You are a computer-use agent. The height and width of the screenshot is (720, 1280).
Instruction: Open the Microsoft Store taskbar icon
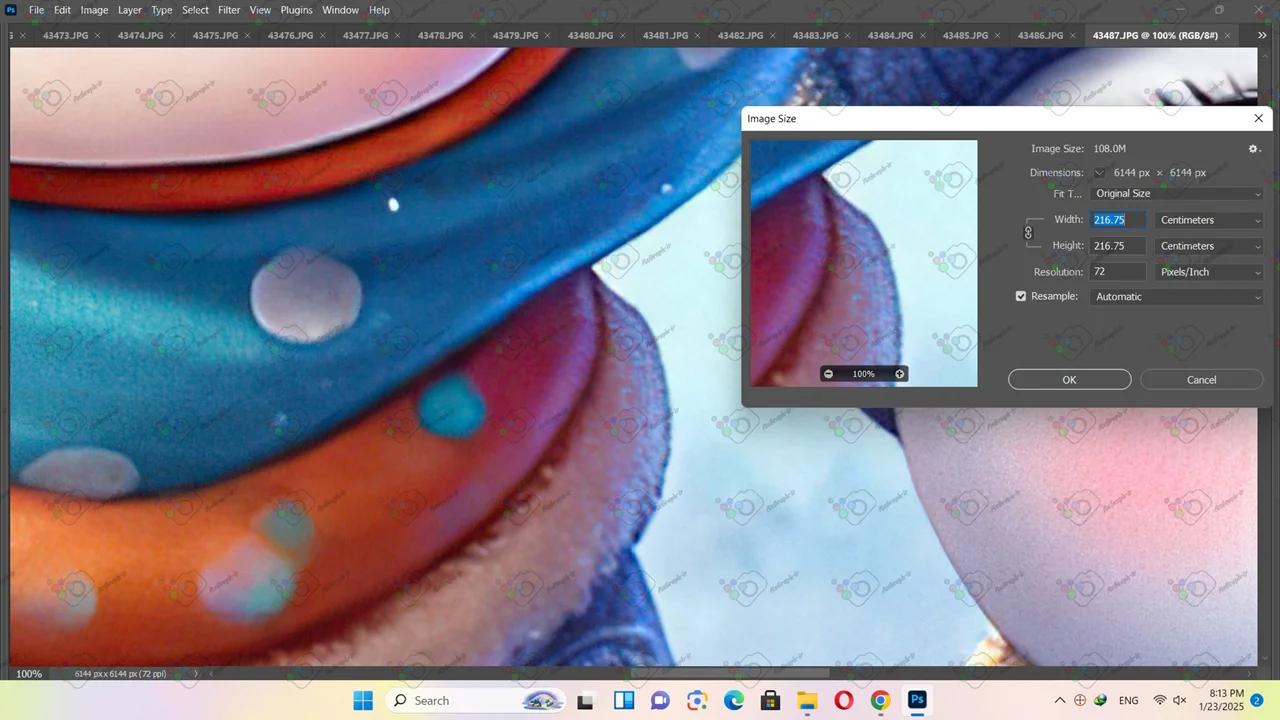770,700
